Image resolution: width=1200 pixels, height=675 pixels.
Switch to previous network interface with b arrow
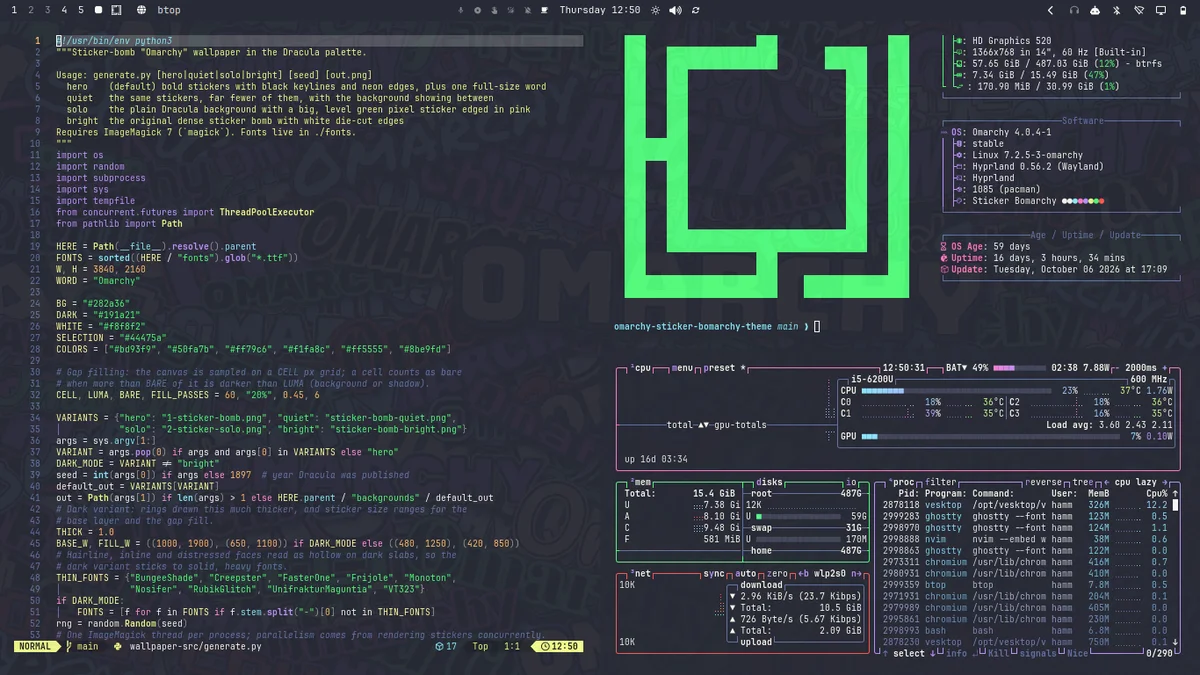pos(803,574)
